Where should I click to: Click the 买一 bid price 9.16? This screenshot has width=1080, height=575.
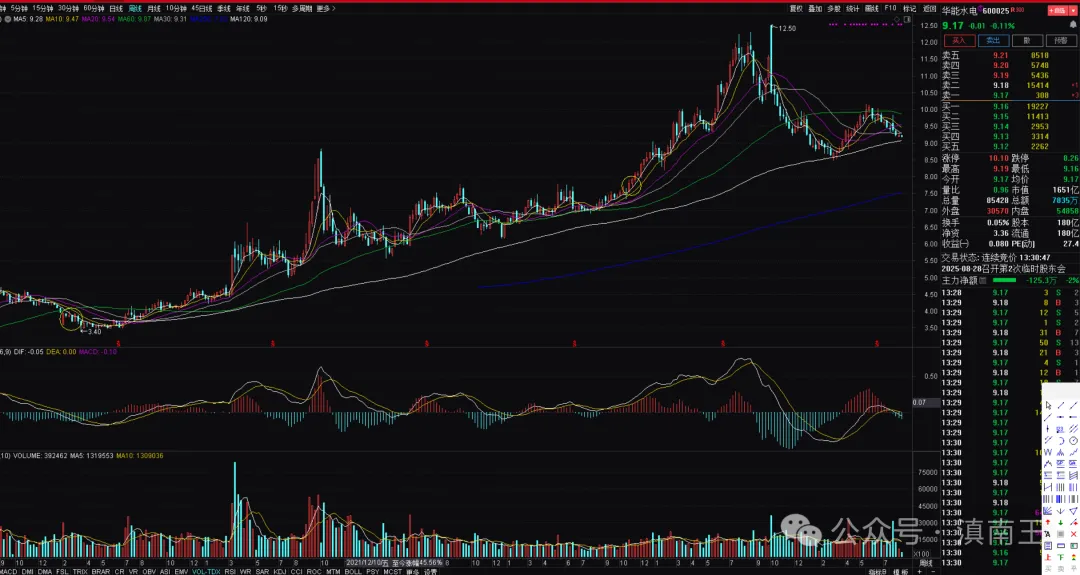1000,107
